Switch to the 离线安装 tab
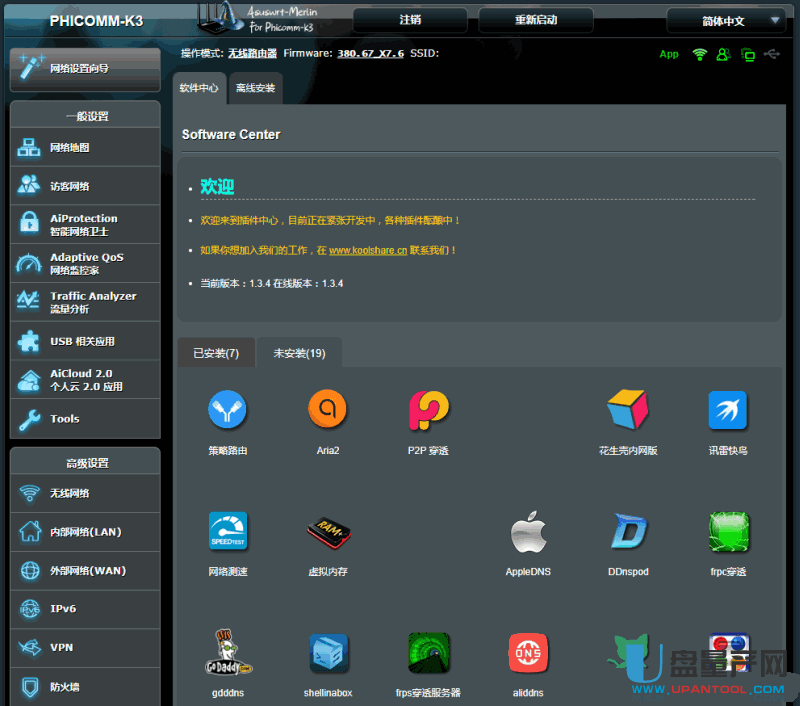The height and width of the screenshot is (706, 800). coord(255,88)
